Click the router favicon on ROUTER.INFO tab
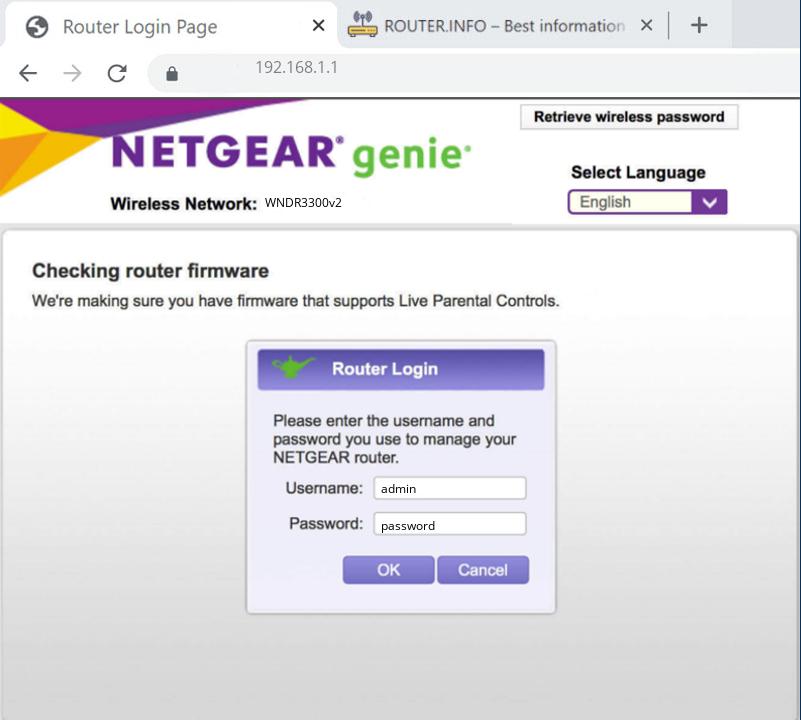This screenshot has height=720, width=801. tap(362, 25)
